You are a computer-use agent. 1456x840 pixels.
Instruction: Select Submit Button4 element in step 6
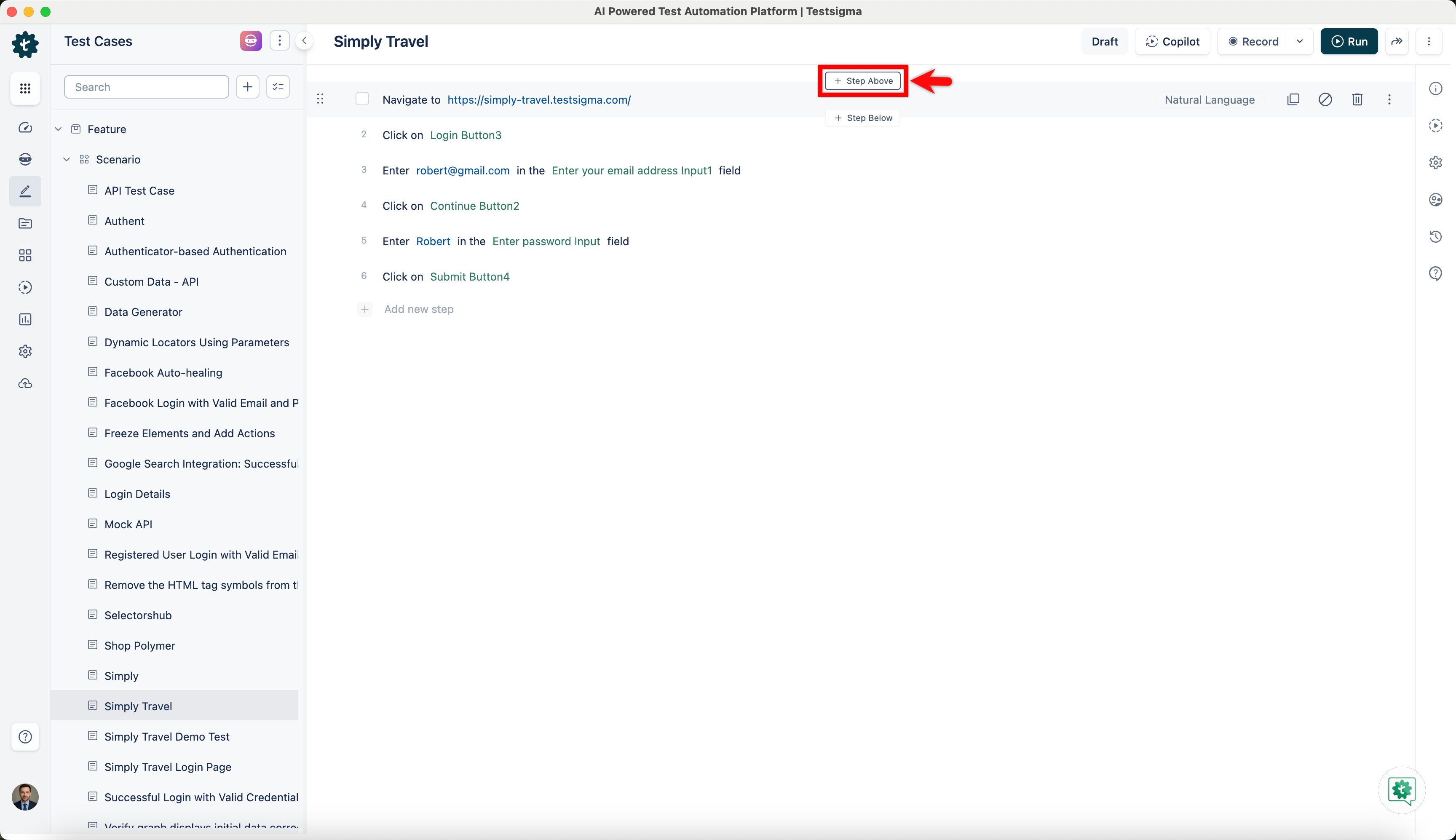pos(470,277)
